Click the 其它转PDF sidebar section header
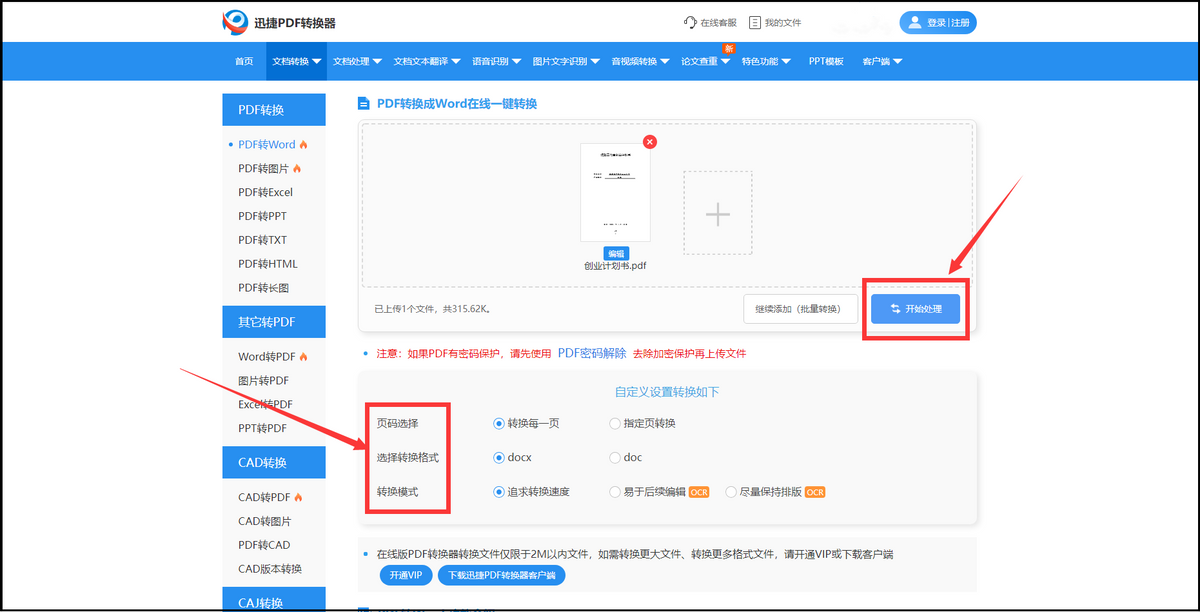The width and height of the screenshot is (1200, 612). (274, 322)
